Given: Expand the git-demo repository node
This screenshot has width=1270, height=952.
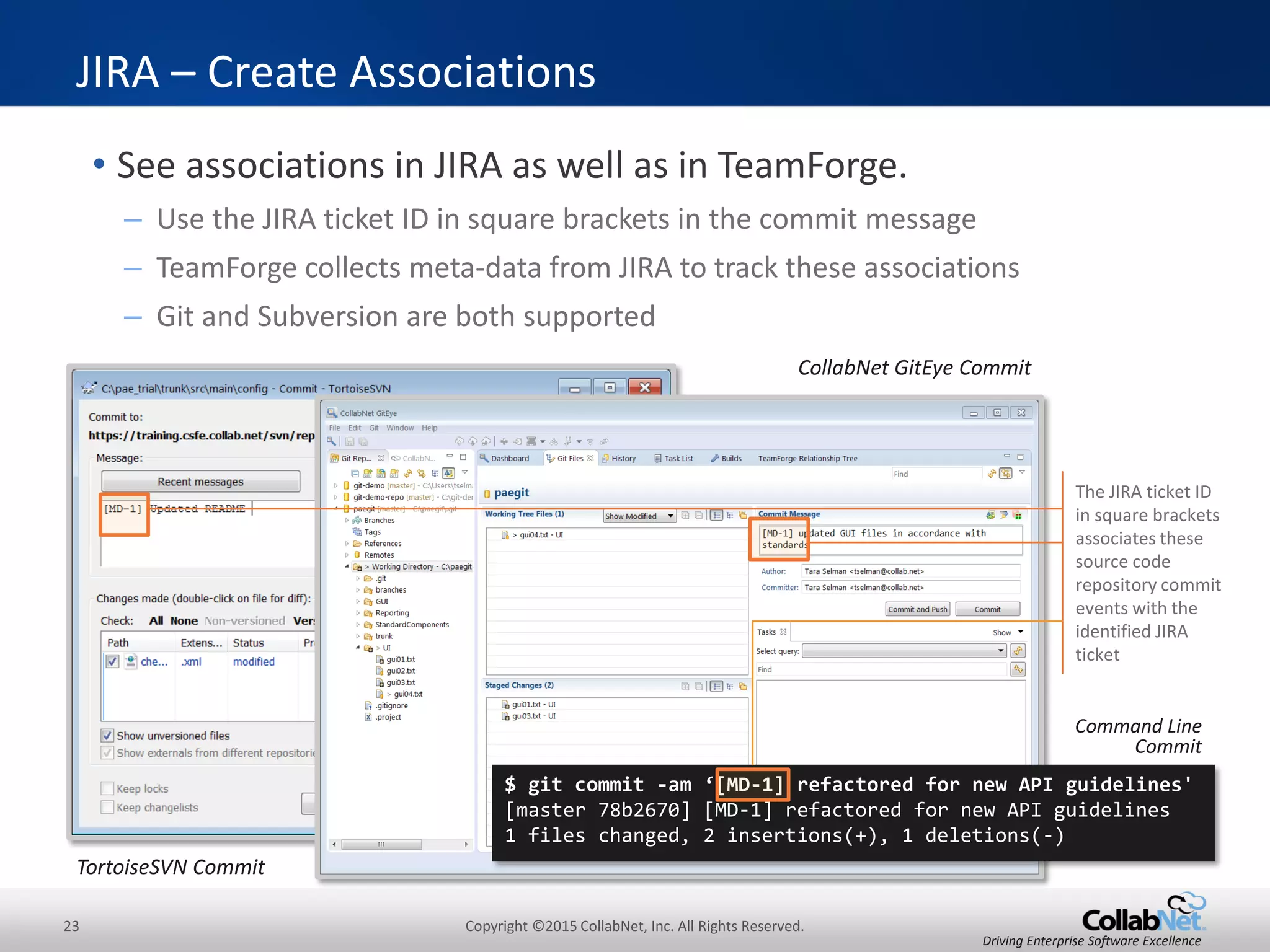Looking at the screenshot, I should pos(336,486).
